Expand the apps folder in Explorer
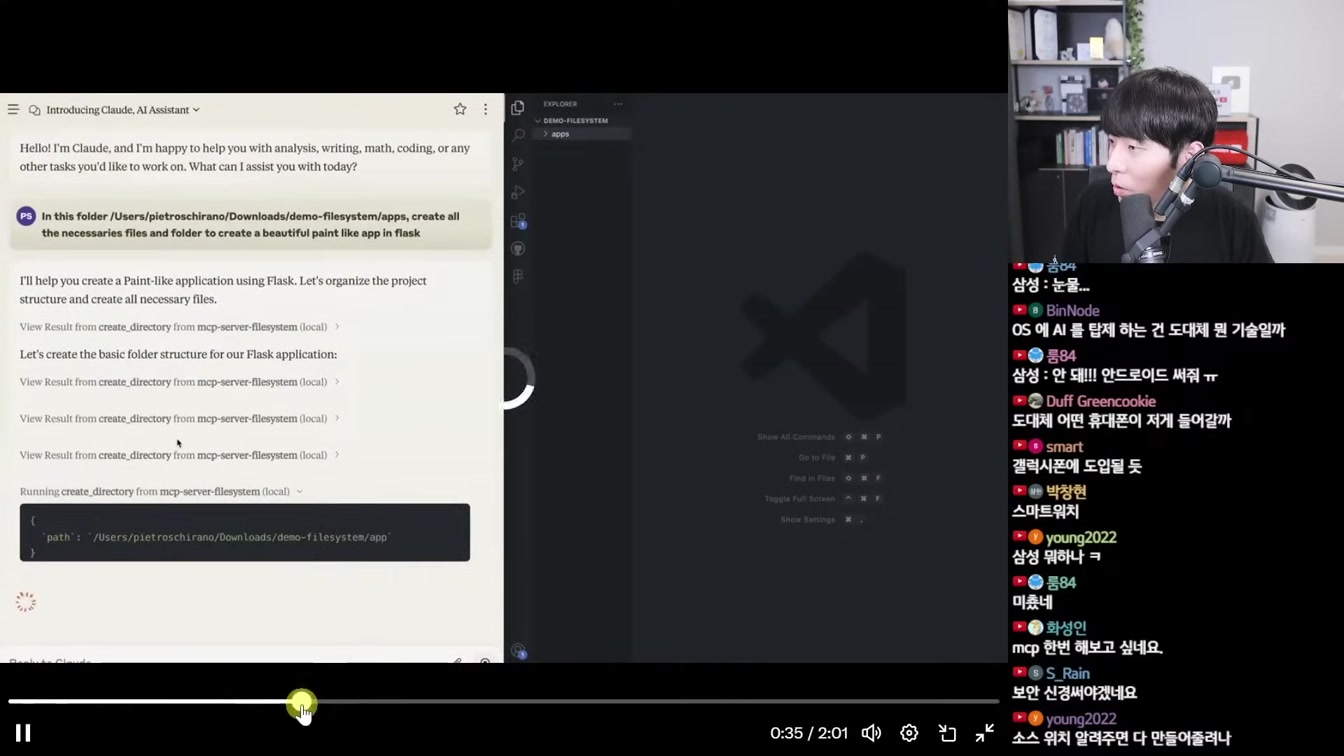The image size is (1344, 756). [582, 134]
